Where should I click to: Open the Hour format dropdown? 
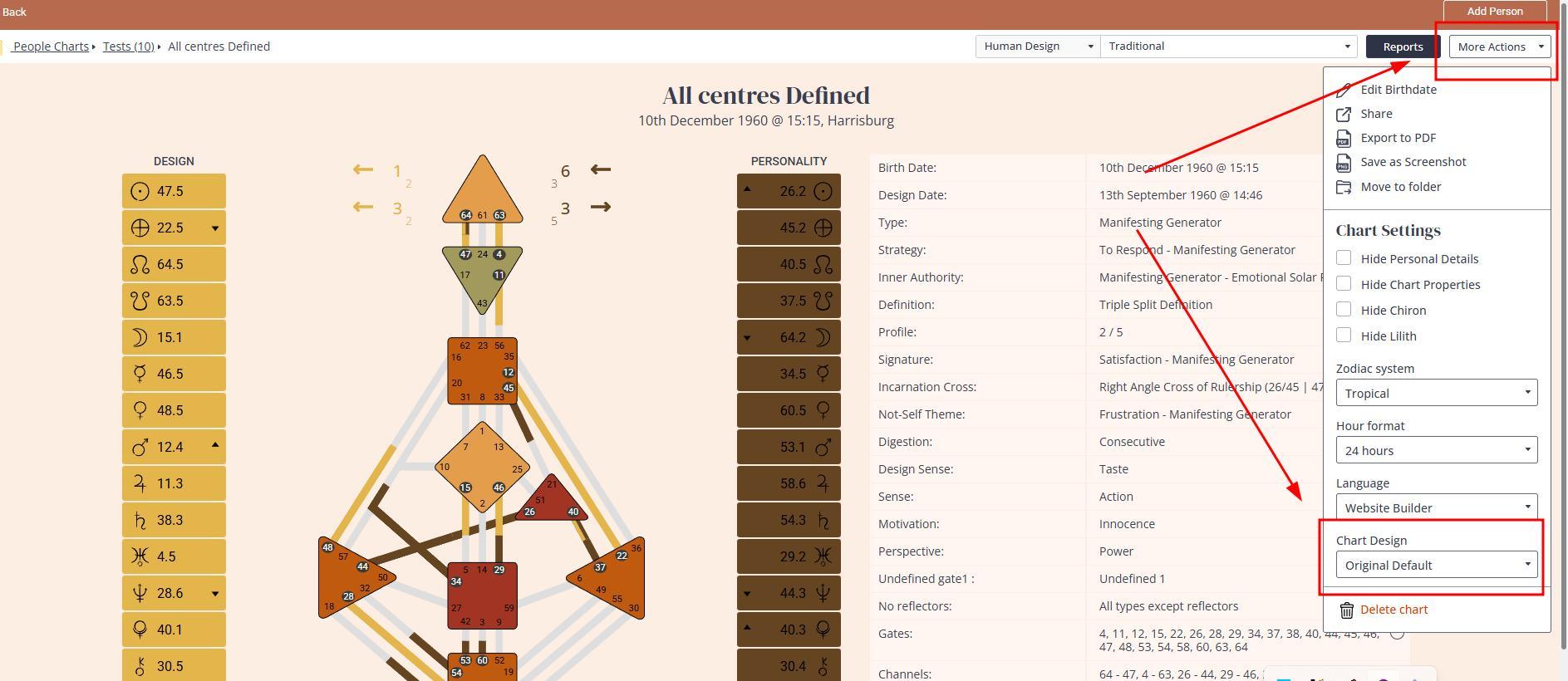point(1436,450)
